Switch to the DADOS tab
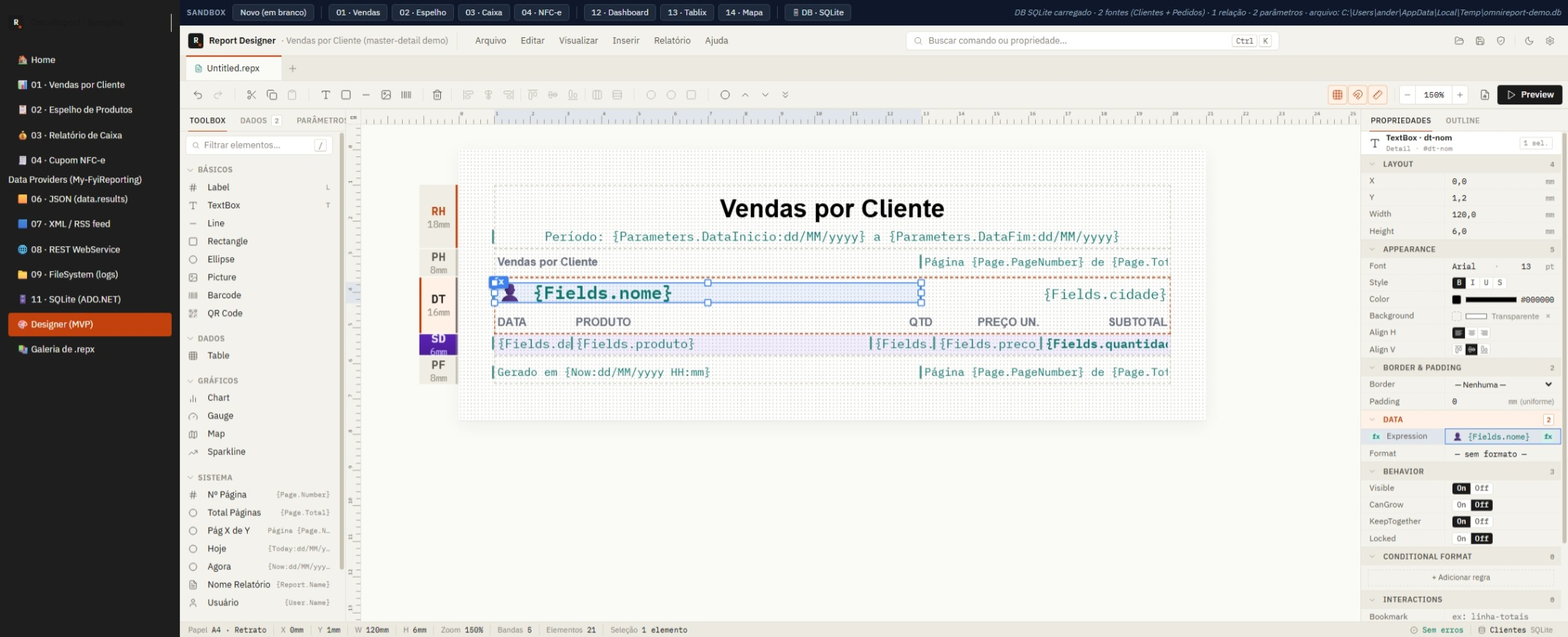 pyautogui.click(x=260, y=121)
